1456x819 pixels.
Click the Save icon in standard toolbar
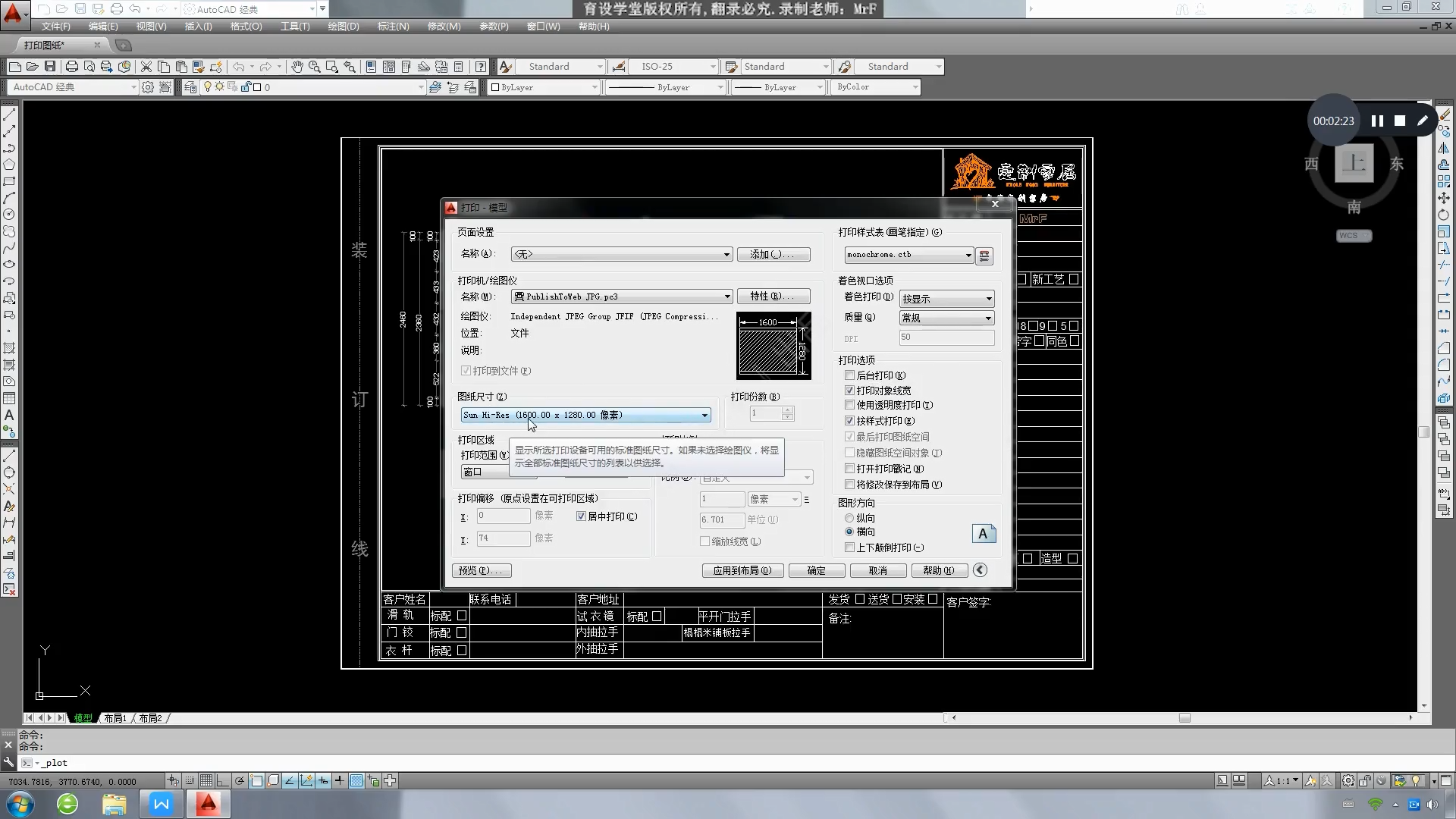50,67
